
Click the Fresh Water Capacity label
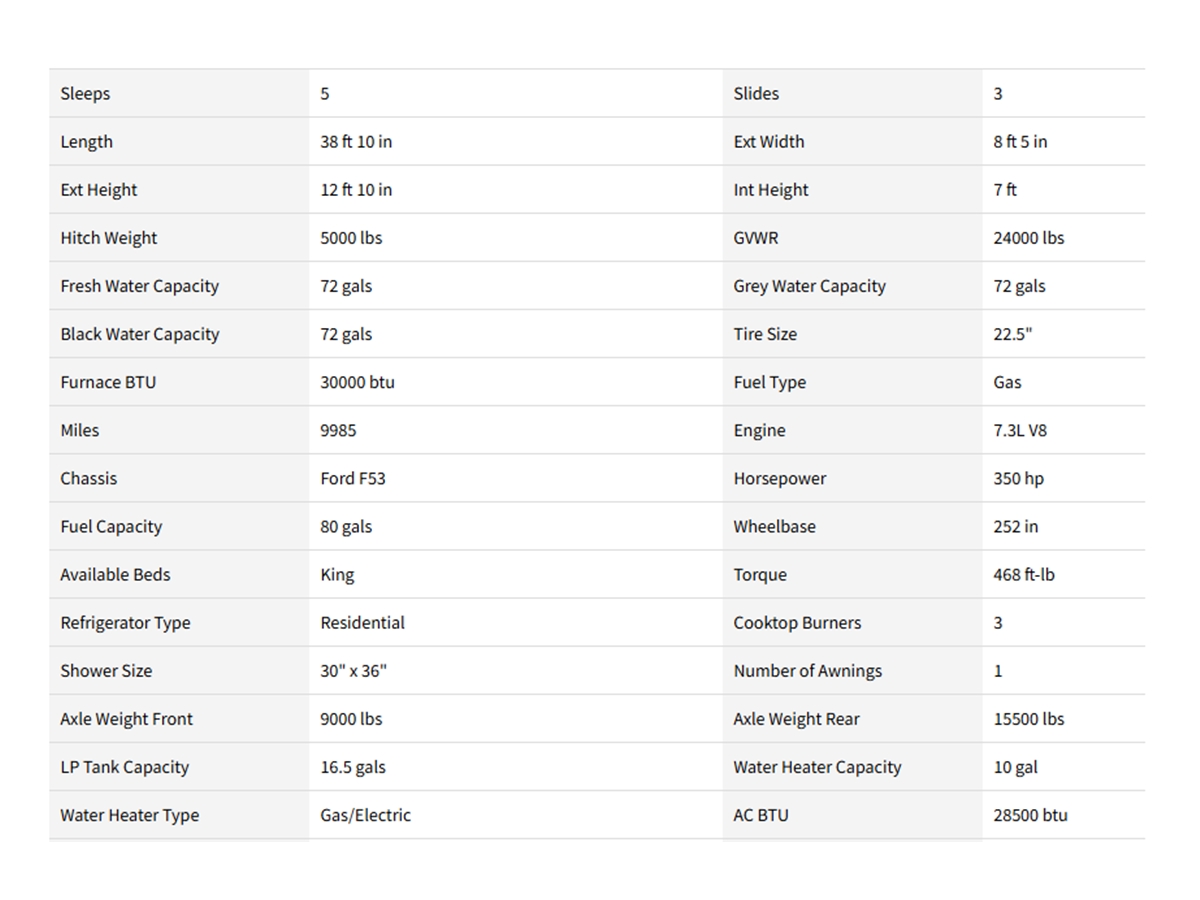click(x=139, y=286)
